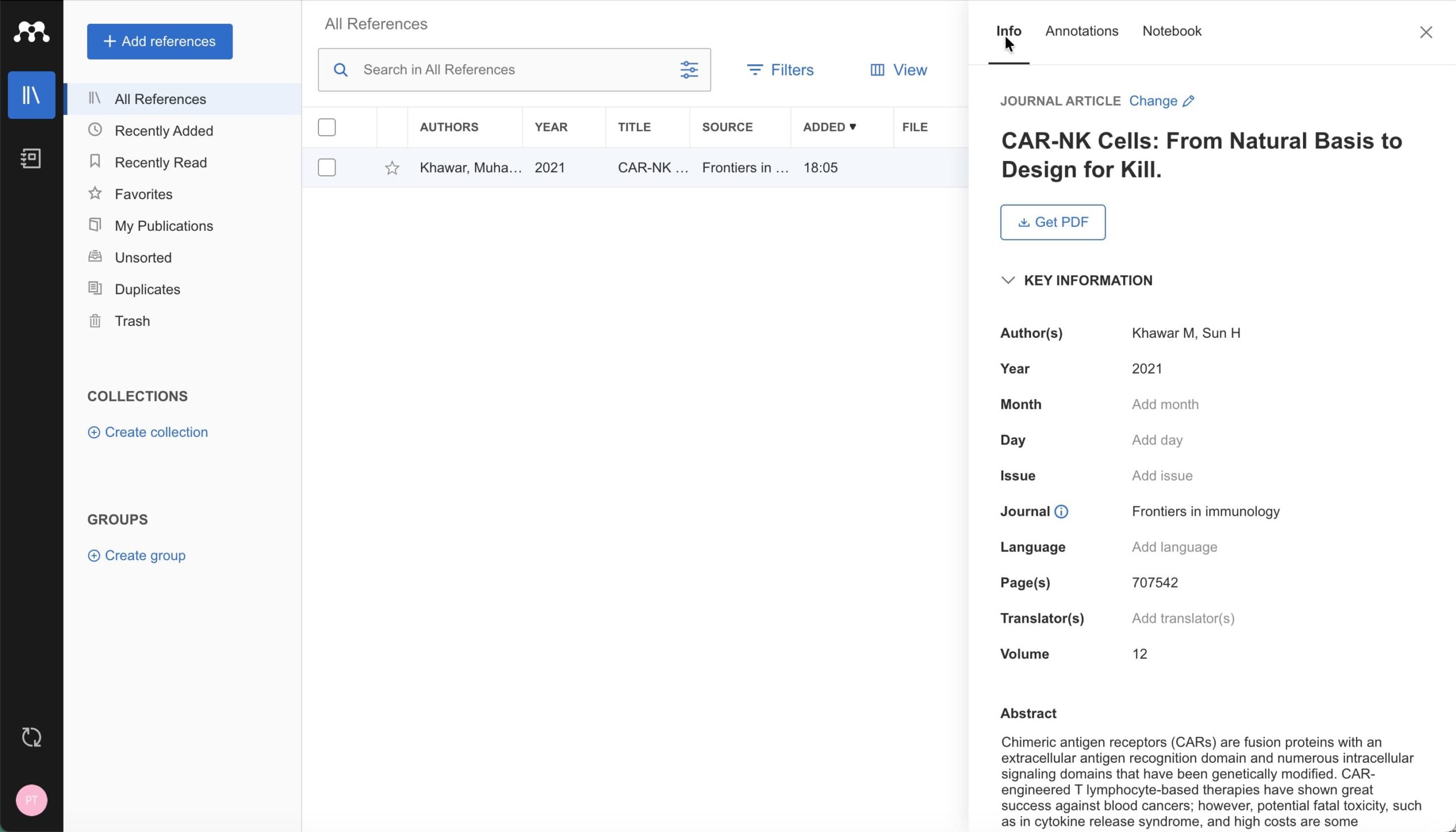Open the Notebook icon in left rail

coord(31,158)
